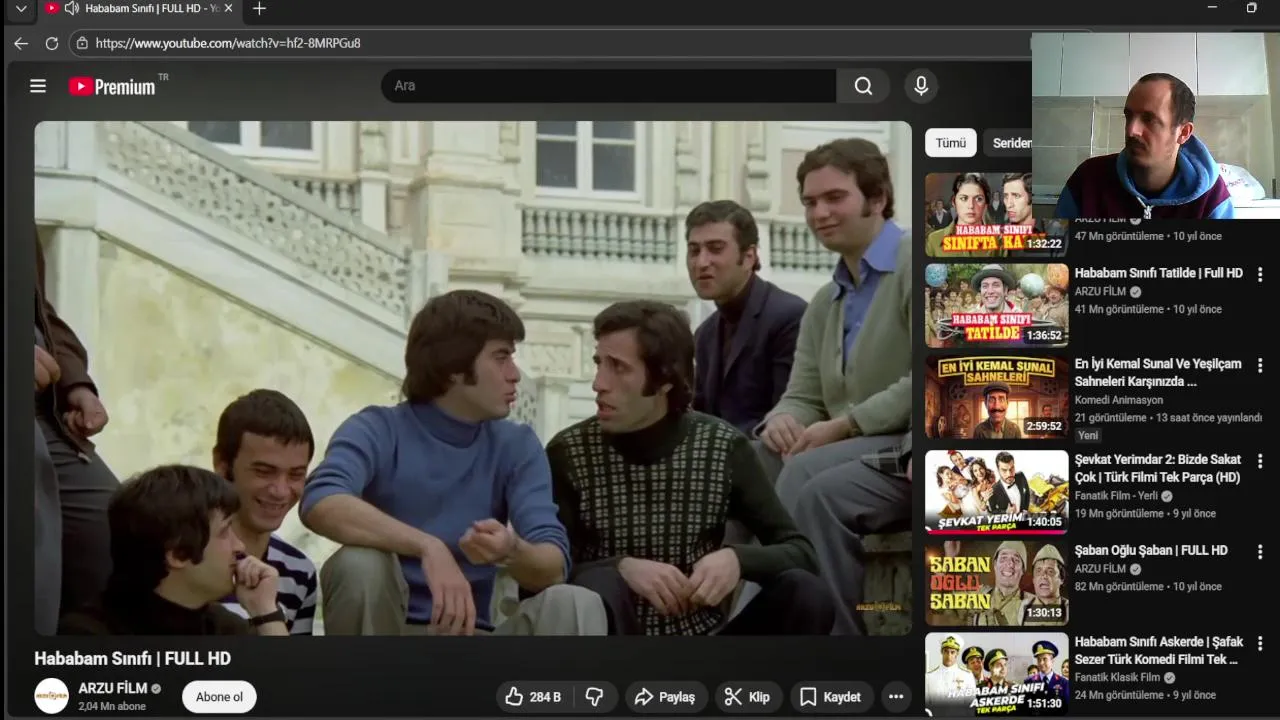Open Komedi Animasyon channel link

tap(1119, 400)
